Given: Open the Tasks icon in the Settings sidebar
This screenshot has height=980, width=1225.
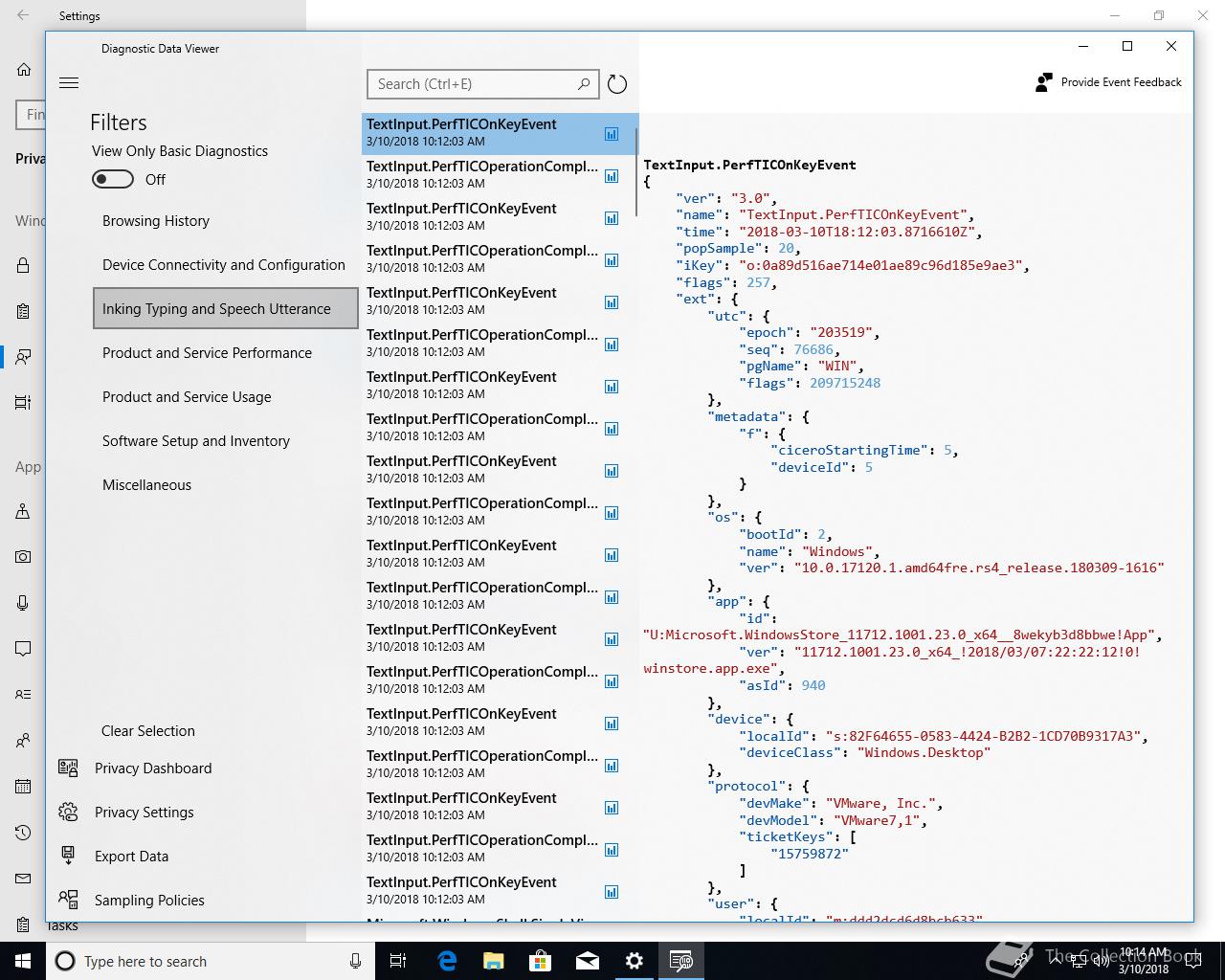Looking at the screenshot, I should [23, 924].
